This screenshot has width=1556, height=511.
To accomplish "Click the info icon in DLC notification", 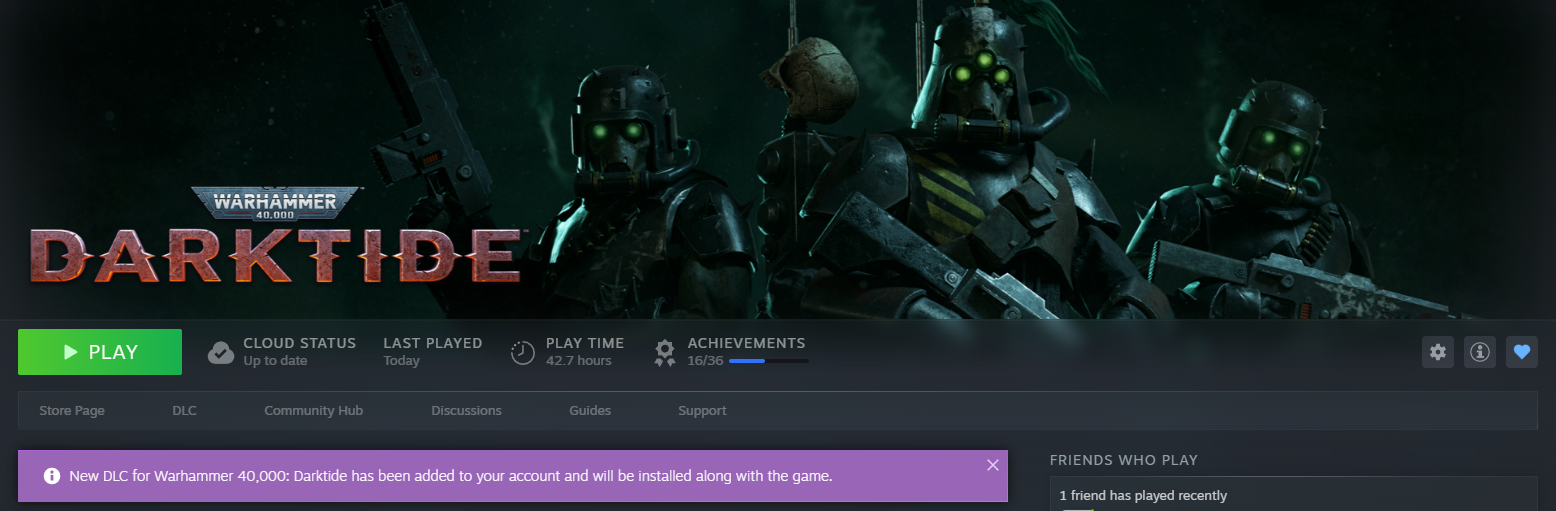I will [x=52, y=476].
